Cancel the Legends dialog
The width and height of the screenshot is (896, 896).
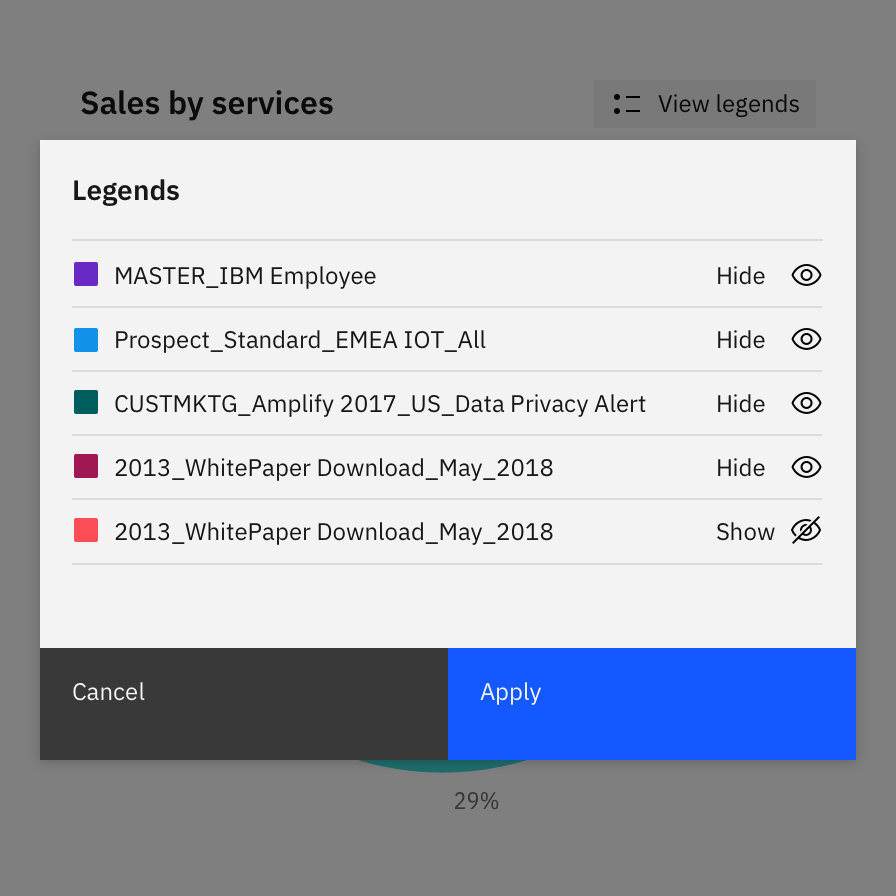point(244,703)
